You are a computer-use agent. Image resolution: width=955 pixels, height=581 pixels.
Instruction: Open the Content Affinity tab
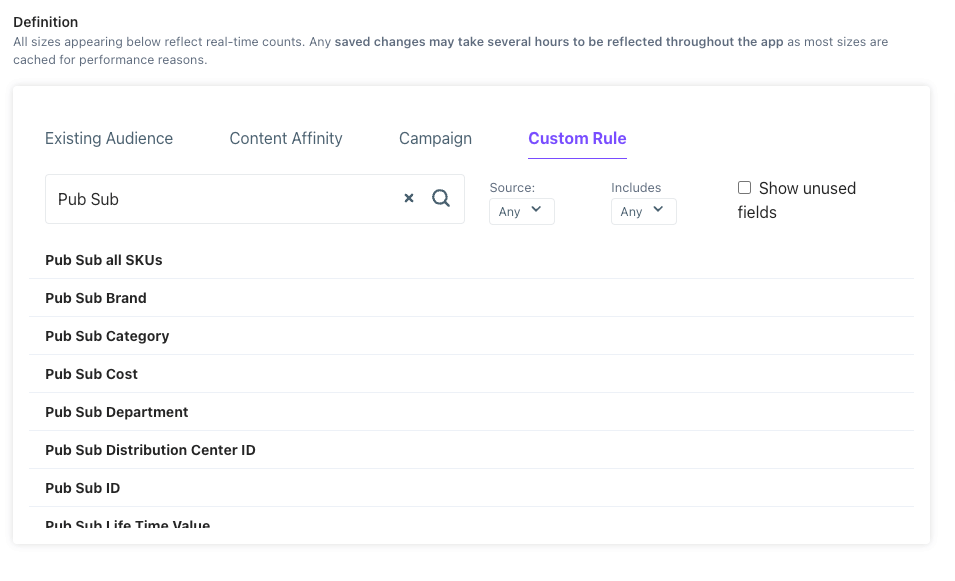(286, 139)
